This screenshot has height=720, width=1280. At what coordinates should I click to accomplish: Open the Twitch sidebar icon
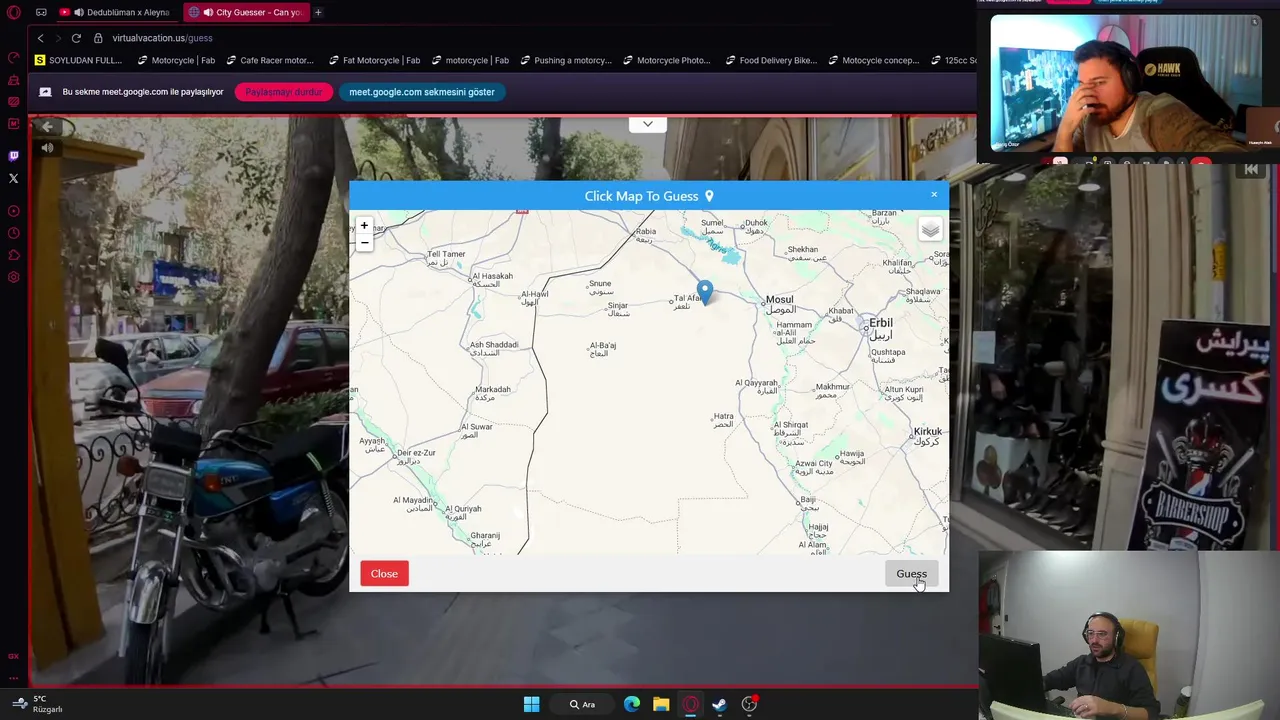pyautogui.click(x=13, y=156)
